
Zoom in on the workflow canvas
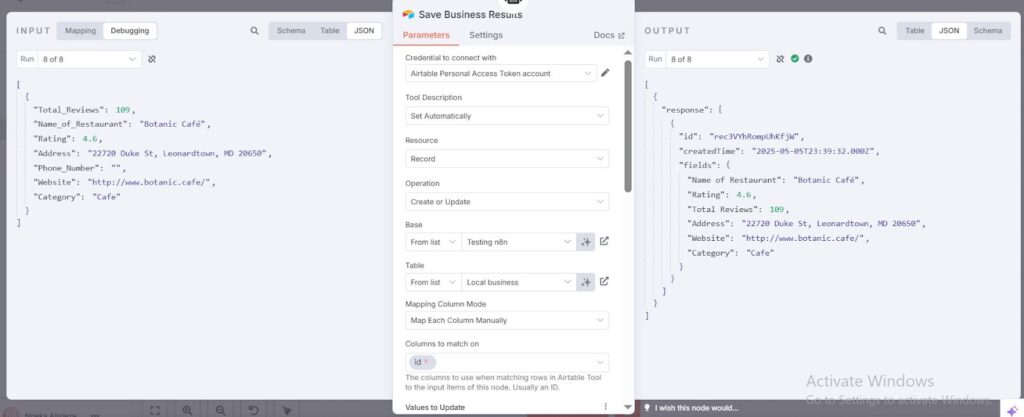click(x=187, y=410)
